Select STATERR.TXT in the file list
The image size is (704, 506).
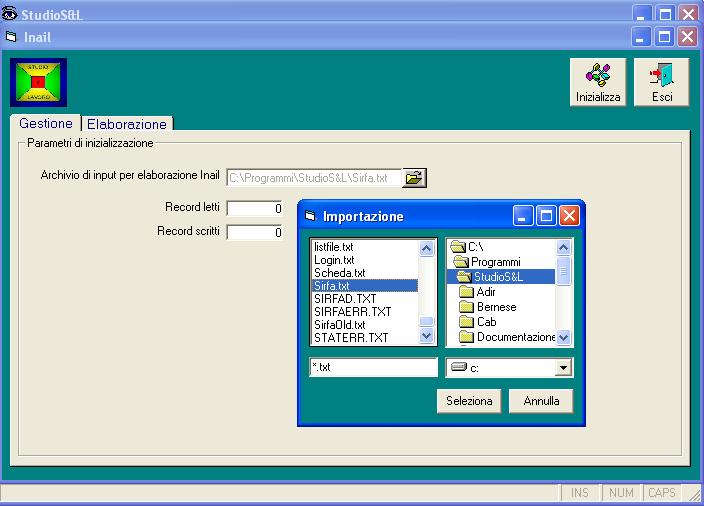[365, 338]
